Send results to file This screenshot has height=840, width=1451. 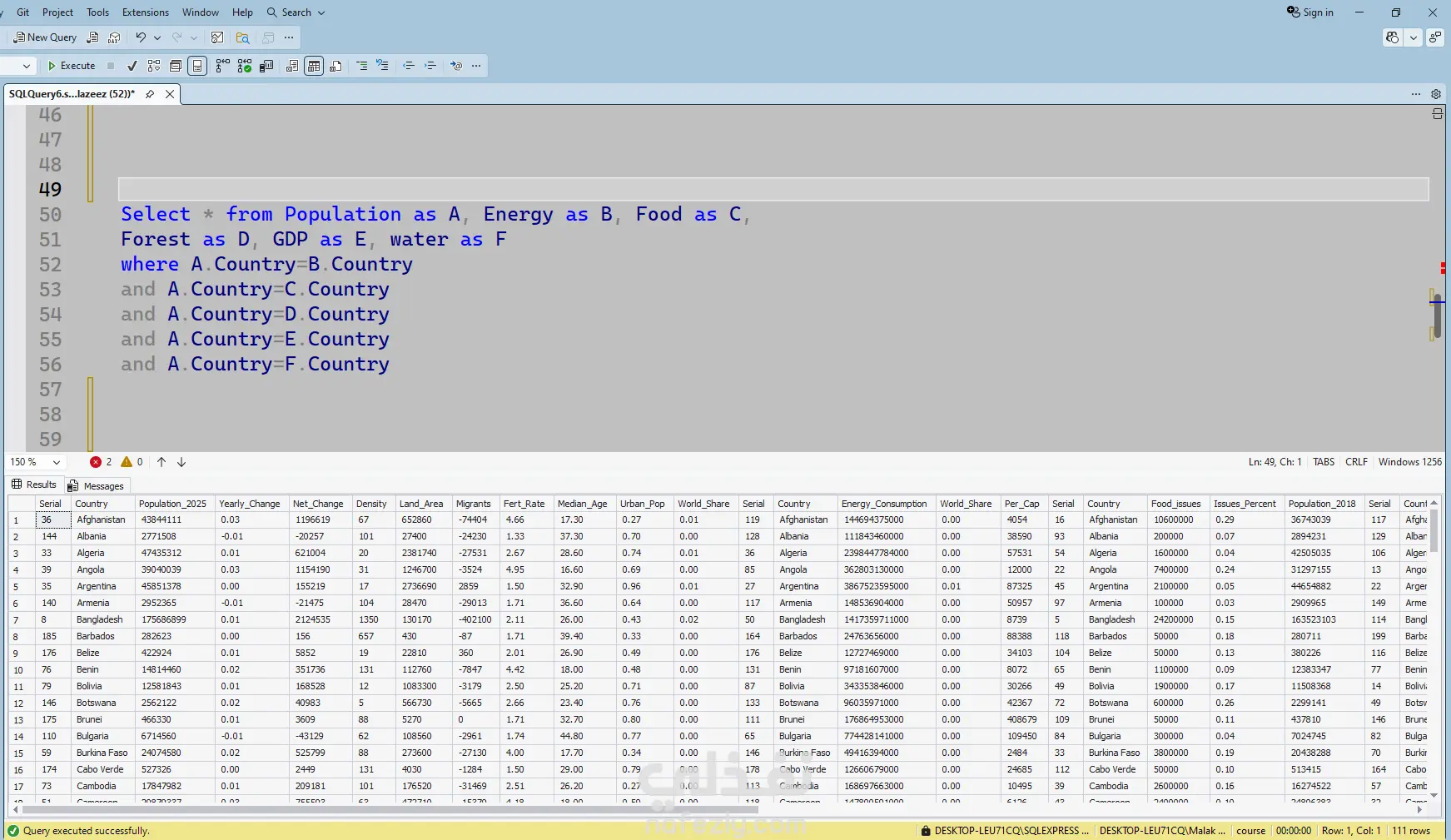[335, 66]
